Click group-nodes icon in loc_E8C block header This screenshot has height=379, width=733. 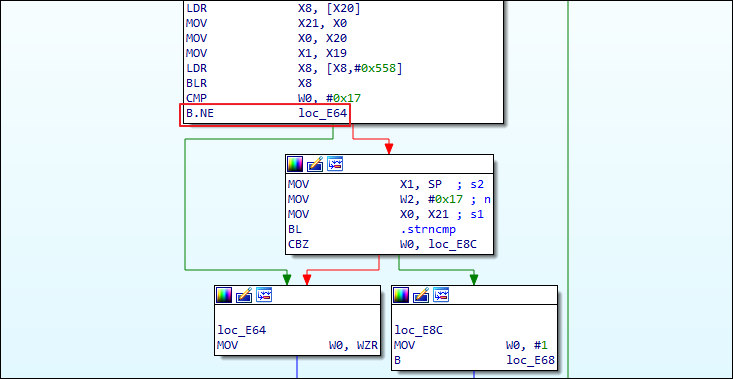pyautogui.click(x=441, y=295)
